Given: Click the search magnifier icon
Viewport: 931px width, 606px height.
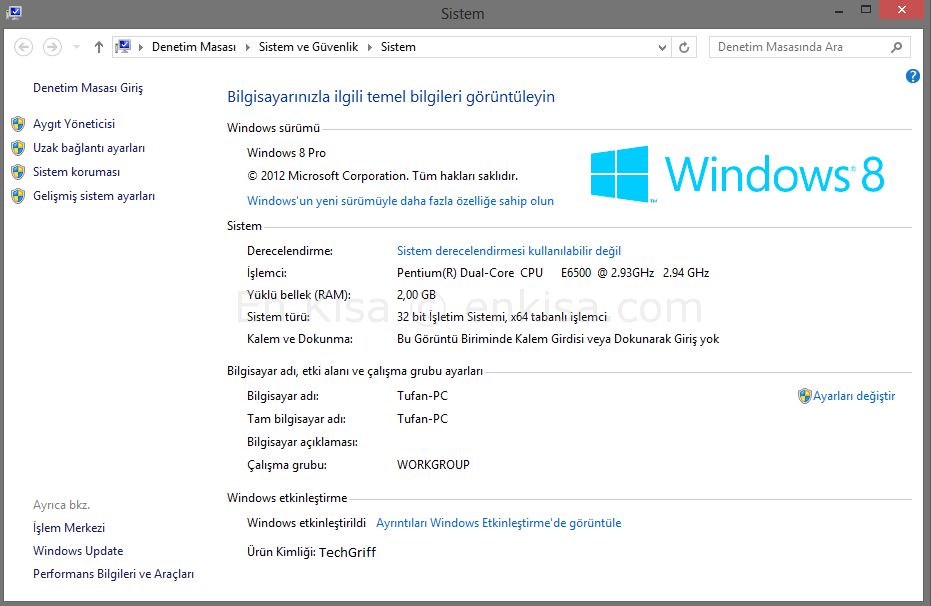Looking at the screenshot, I should [x=897, y=47].
